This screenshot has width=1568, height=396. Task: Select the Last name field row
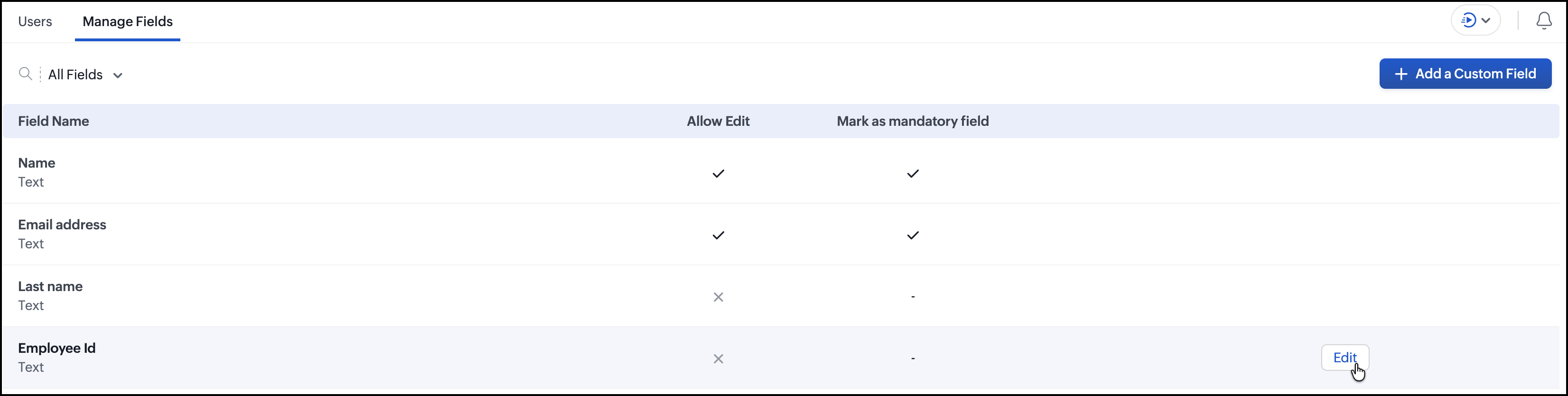point(780,295)
